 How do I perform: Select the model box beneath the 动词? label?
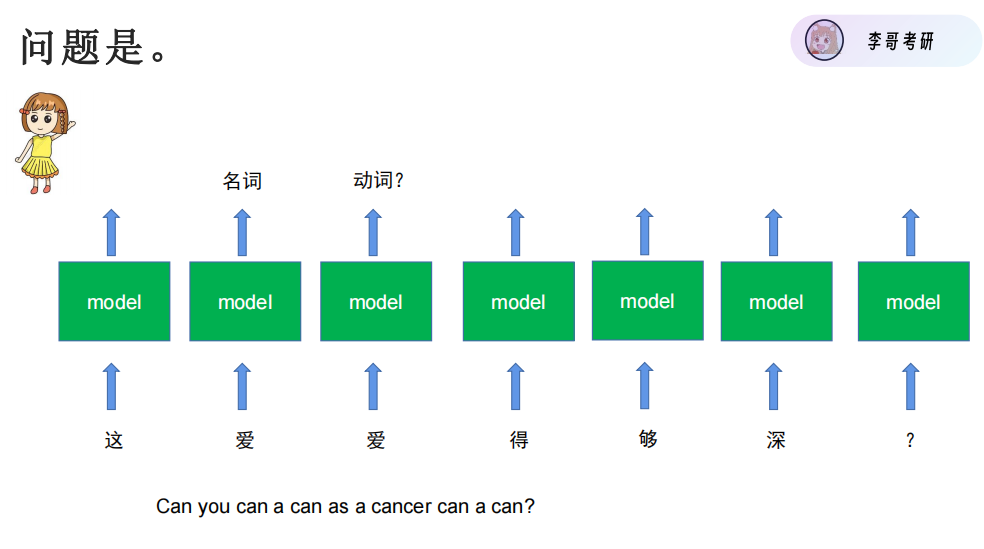376,301
